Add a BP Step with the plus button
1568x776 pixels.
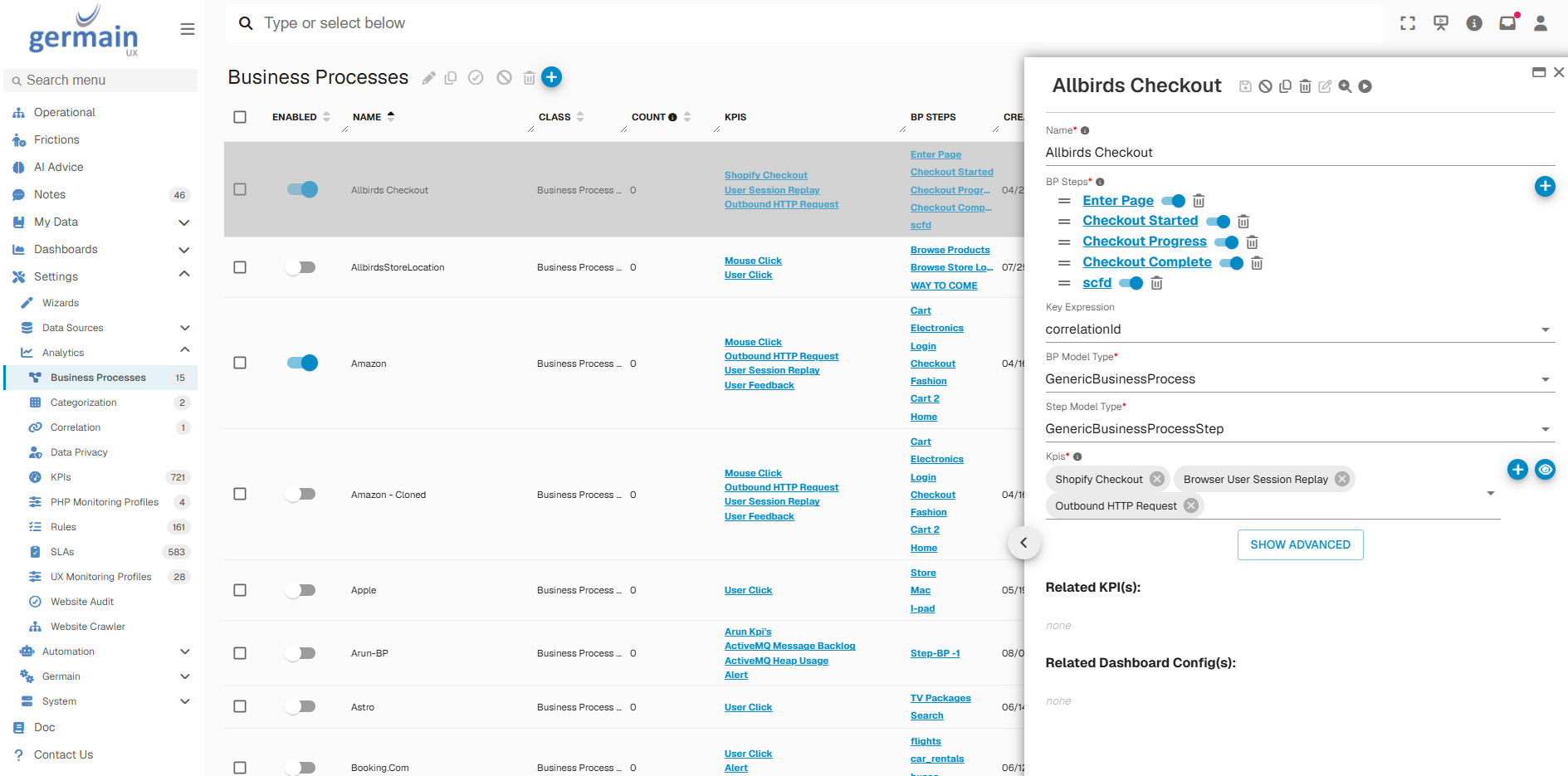(x=1545, y=187)
